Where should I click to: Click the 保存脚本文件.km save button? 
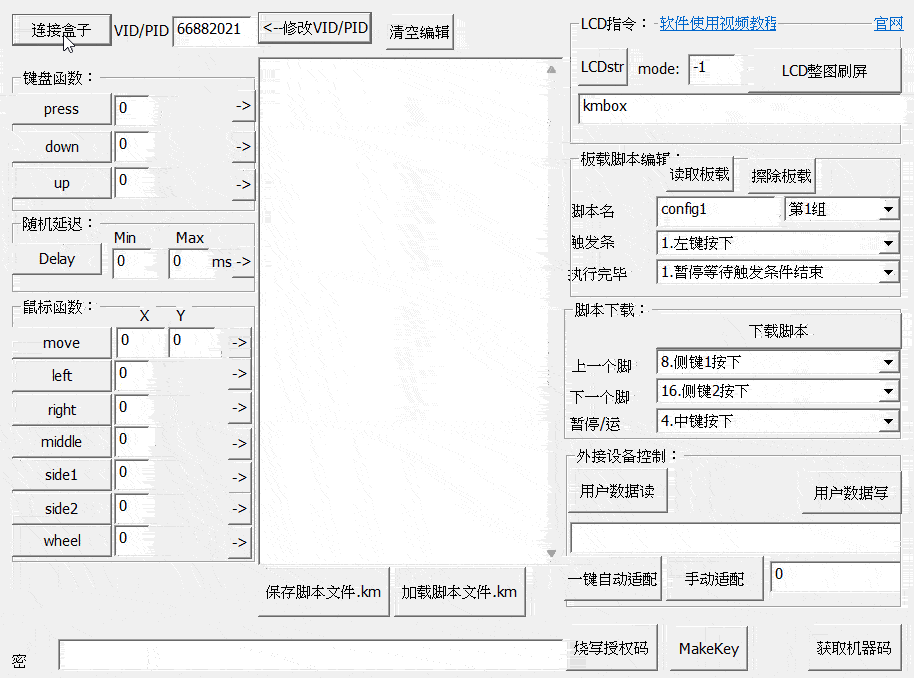point(323,591)
